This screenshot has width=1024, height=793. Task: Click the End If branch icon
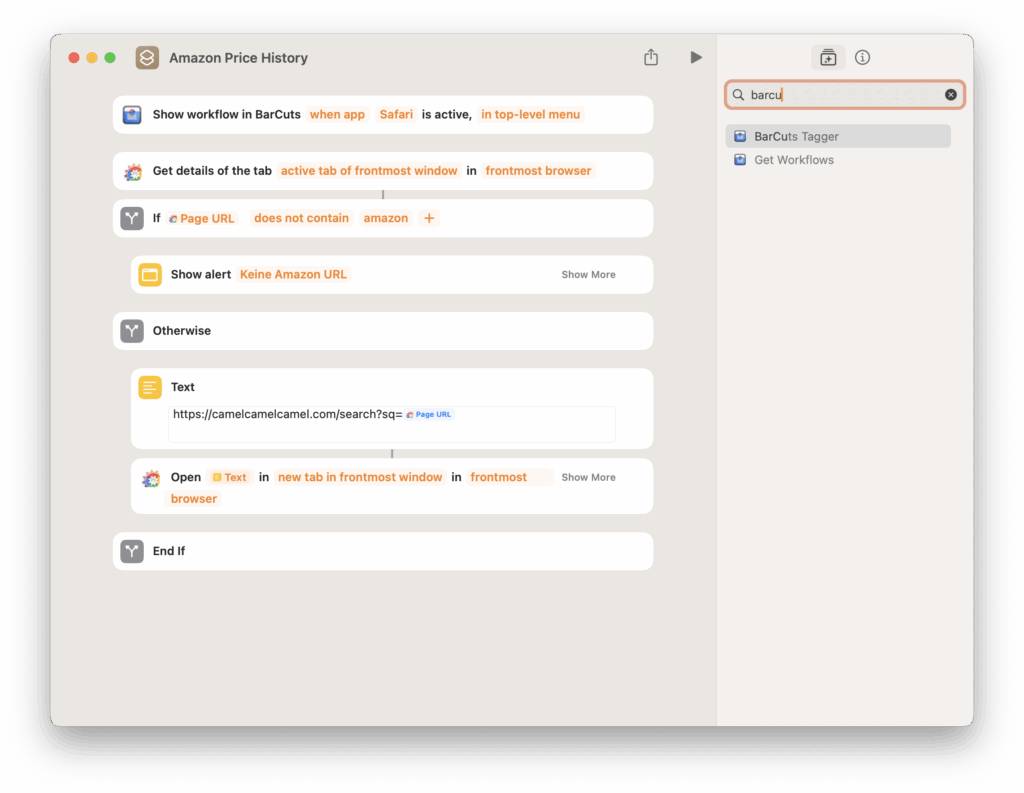[x=132, y=551]
